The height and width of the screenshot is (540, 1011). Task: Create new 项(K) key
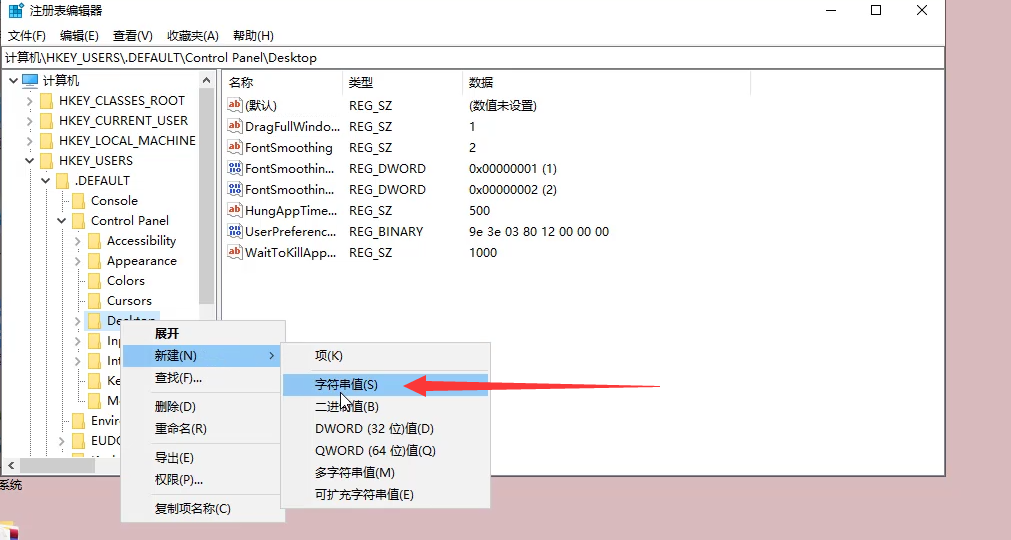coord(386,356)
